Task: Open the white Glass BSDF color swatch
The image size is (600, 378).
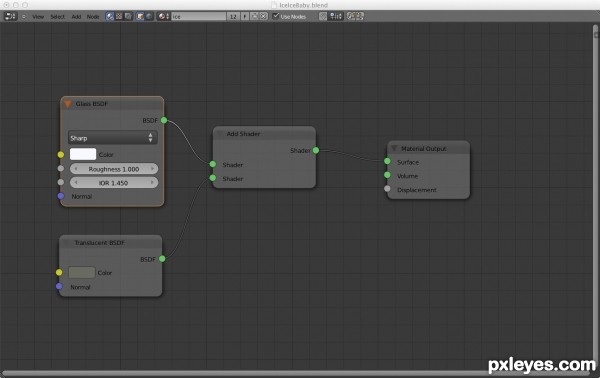Action: (x=83, y=154)
